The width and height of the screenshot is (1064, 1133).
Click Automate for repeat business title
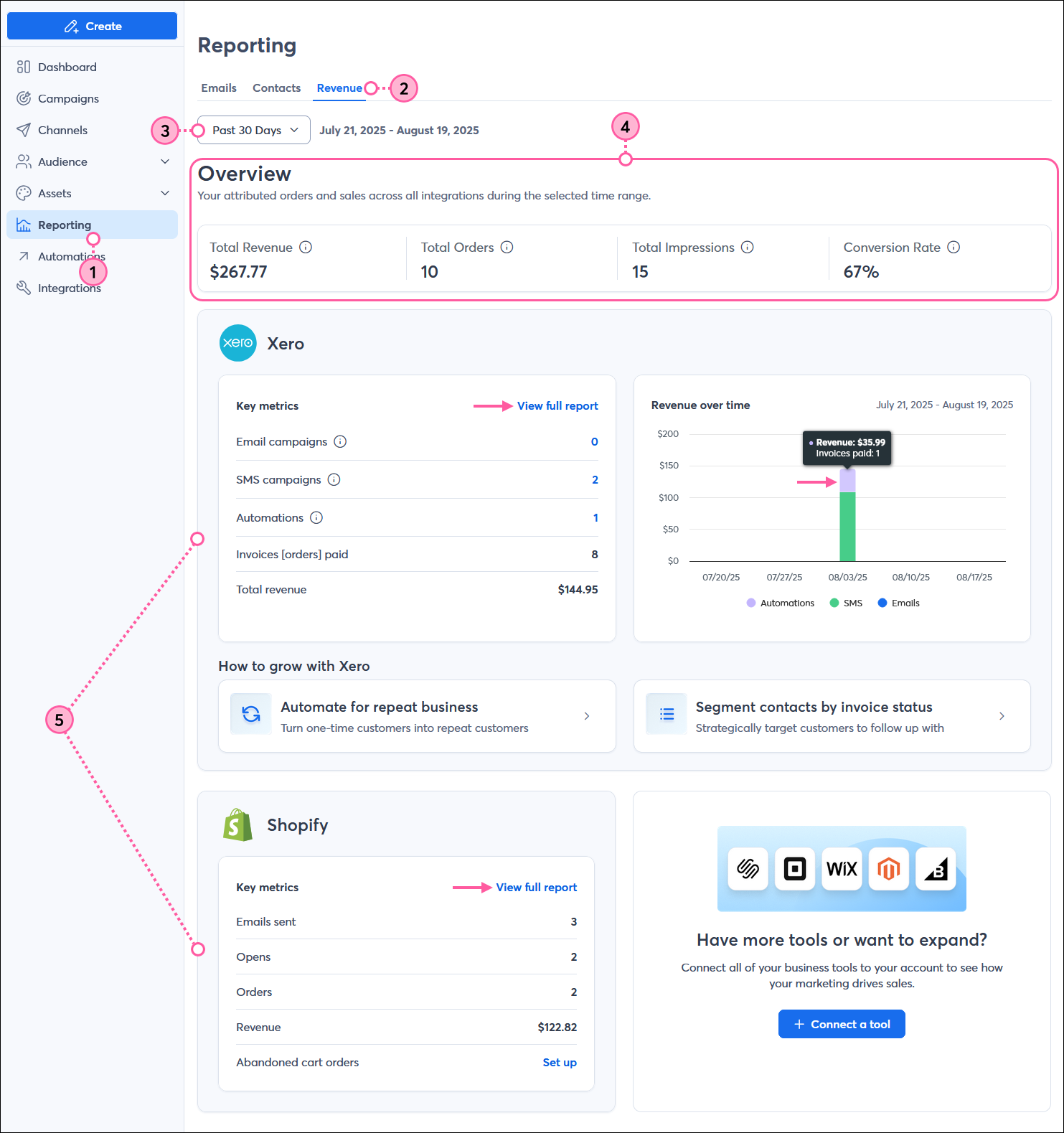[x=380, y=707]
